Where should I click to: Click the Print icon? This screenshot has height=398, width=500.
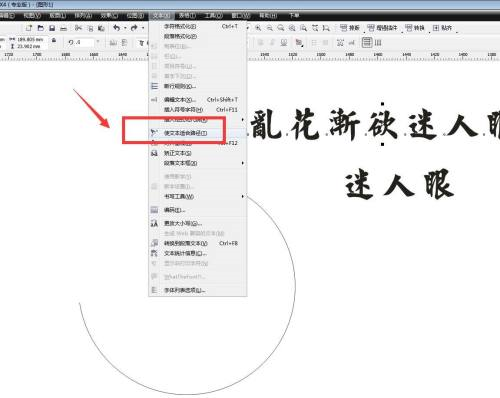[63, 28]
